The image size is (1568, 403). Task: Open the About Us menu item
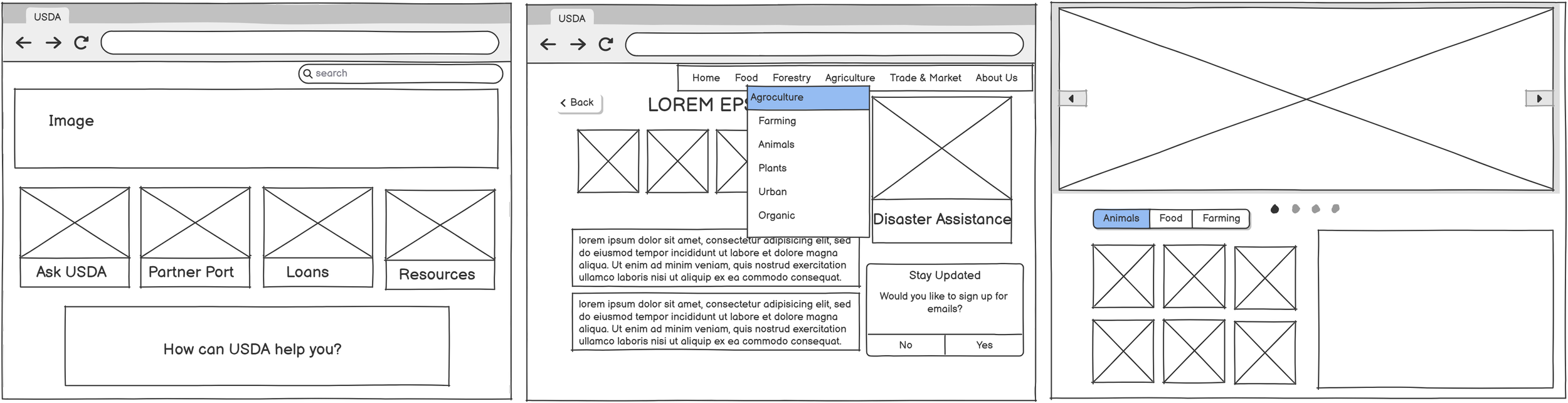[x=996, y=78]
